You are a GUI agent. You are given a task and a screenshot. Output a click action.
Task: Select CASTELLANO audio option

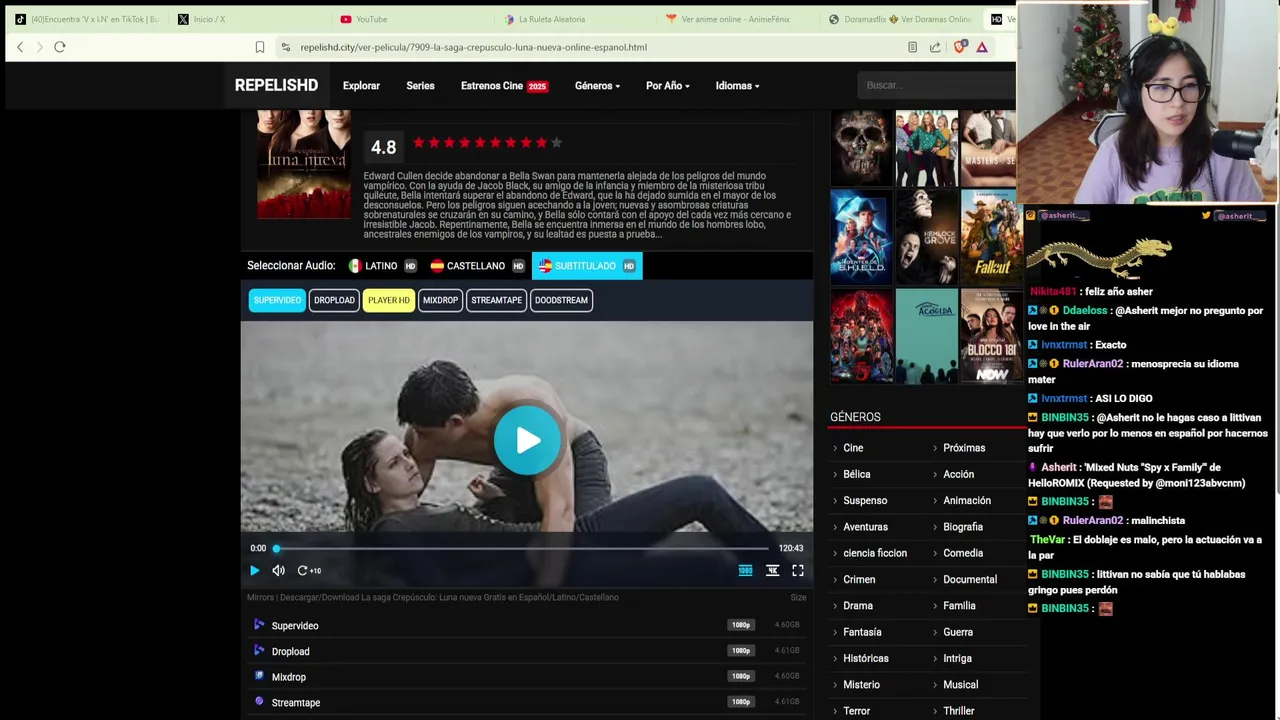coord(477,266)
